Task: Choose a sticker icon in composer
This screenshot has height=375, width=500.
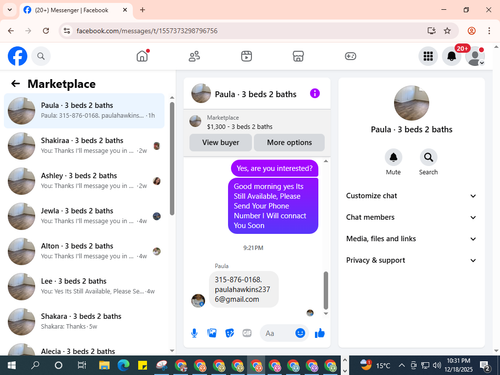Action: (x=230, y=333)
